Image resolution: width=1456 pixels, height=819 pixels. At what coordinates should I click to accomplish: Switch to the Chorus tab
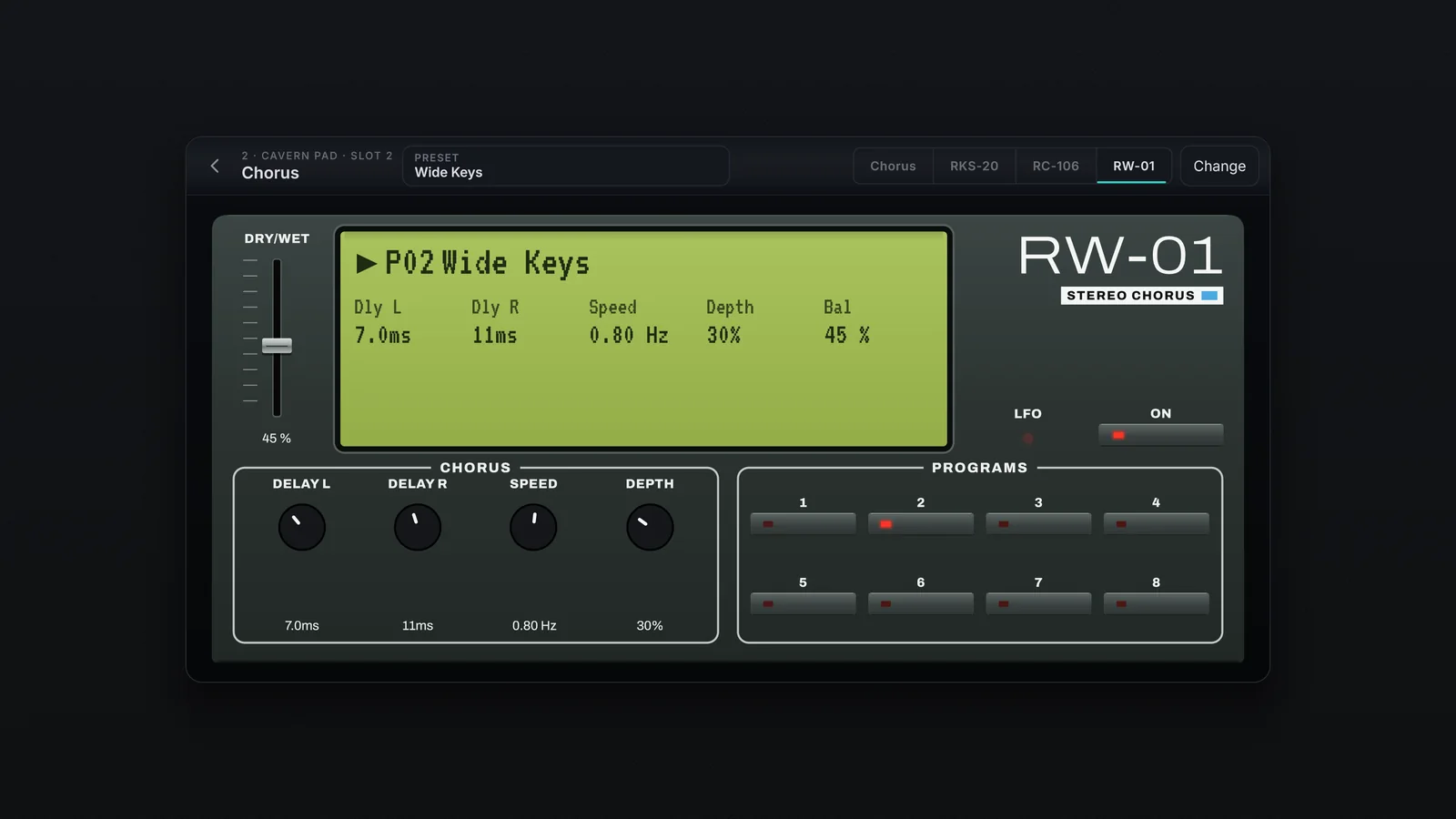click(x=893, y=166)
